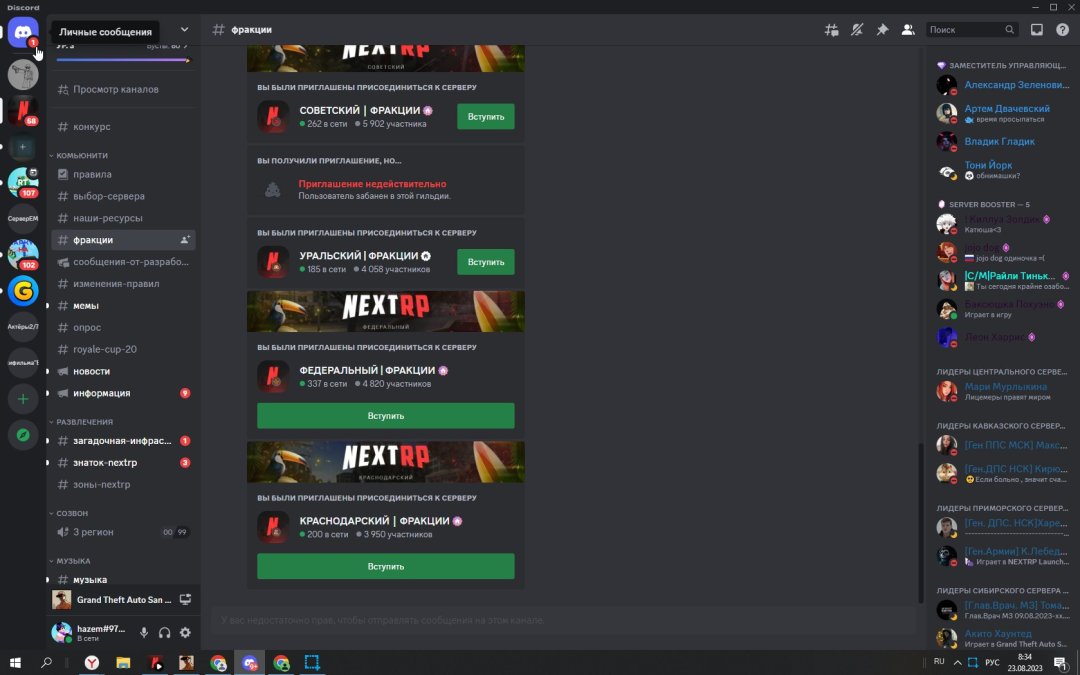1080x675 pixels.
Task: Open the Threads icon in channel header
Action: click(831, 30)
